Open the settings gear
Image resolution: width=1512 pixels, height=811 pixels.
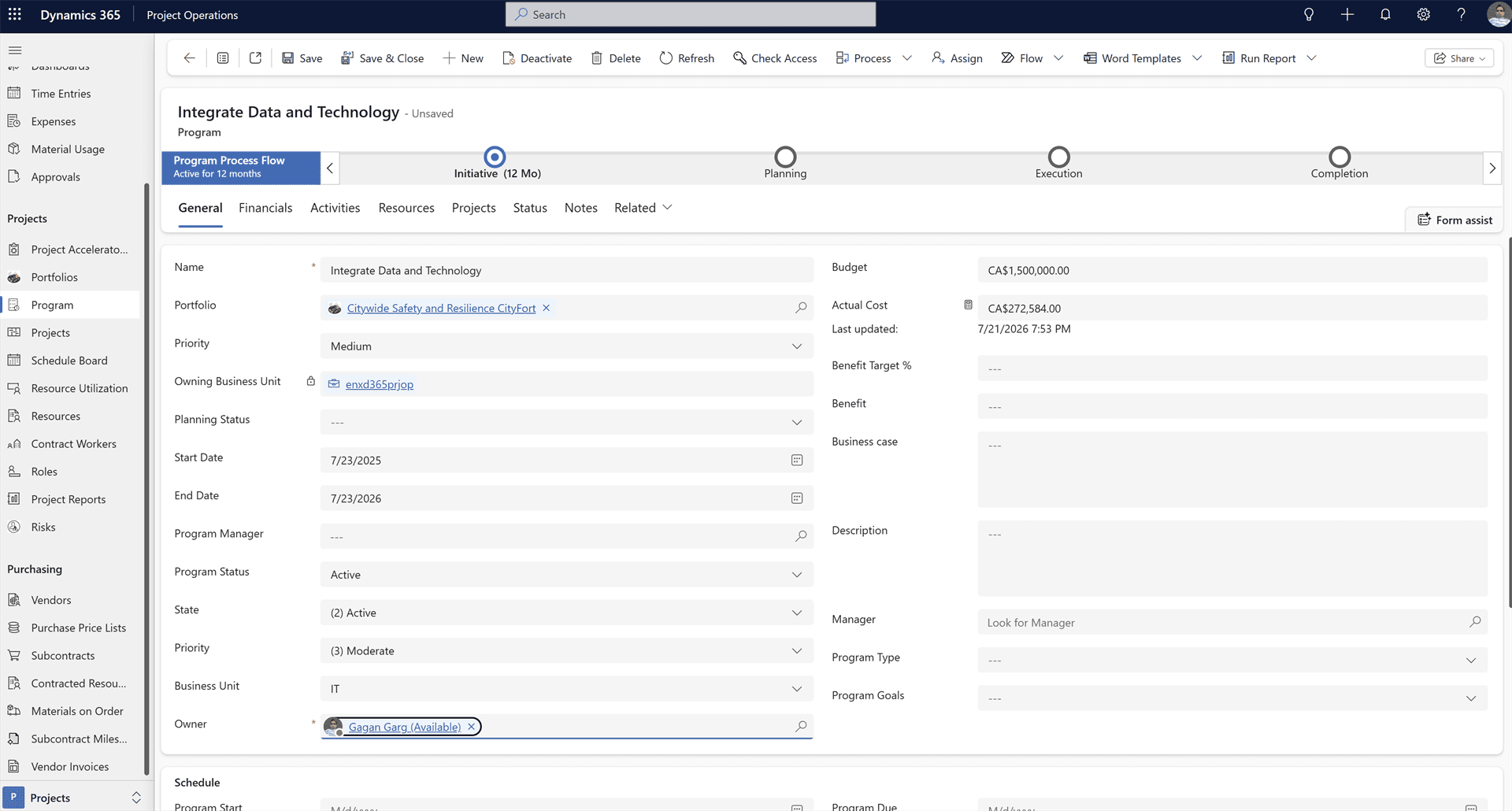1423,14
